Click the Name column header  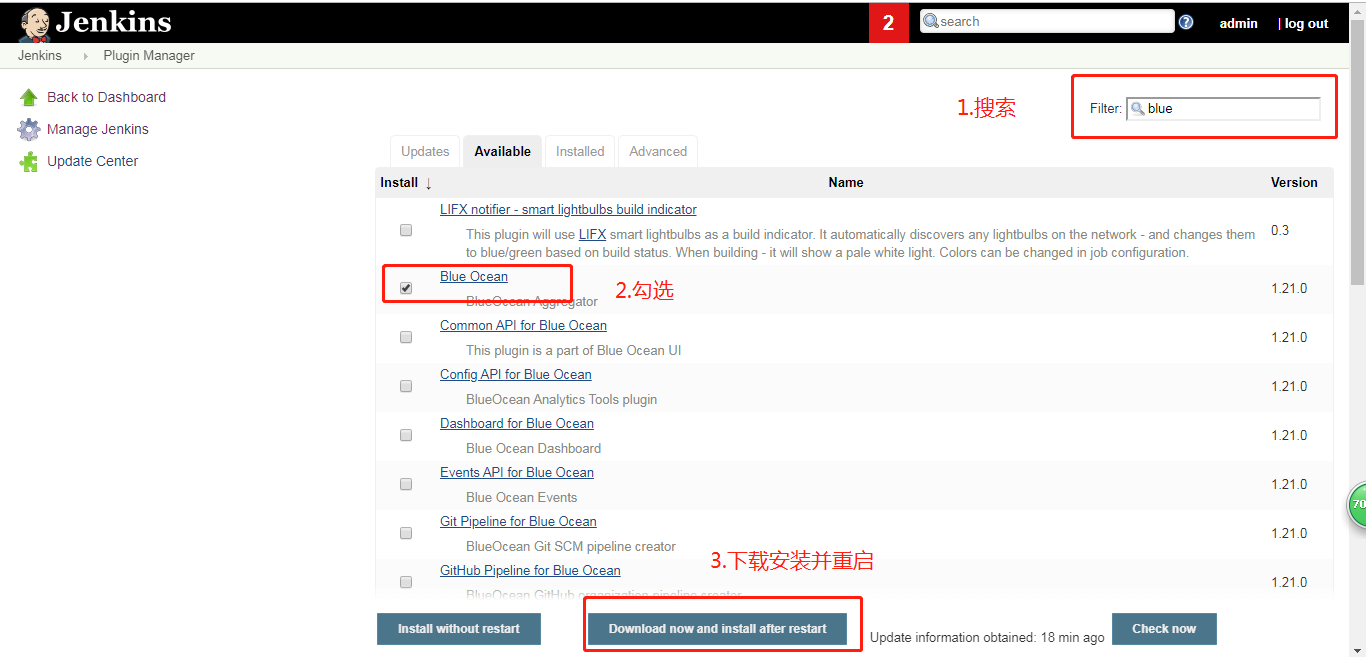(846, 183)
